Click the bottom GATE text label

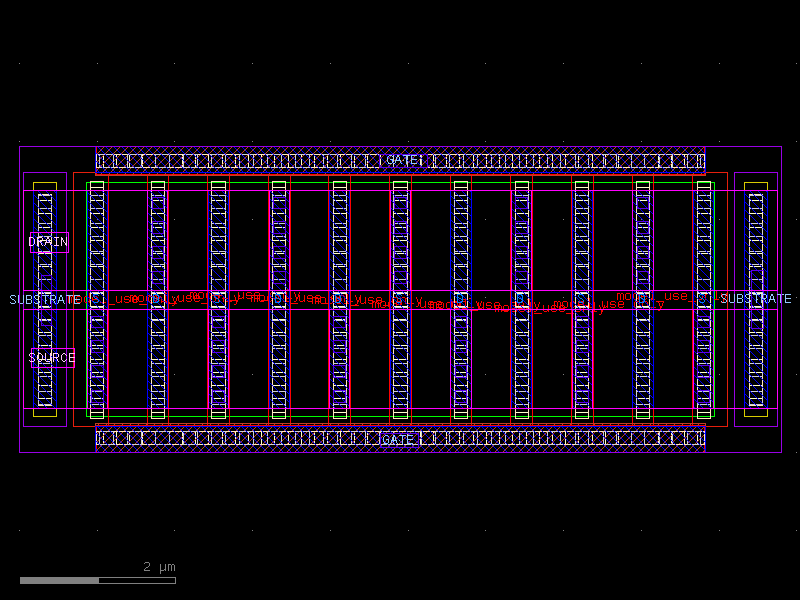pos(399,438)
